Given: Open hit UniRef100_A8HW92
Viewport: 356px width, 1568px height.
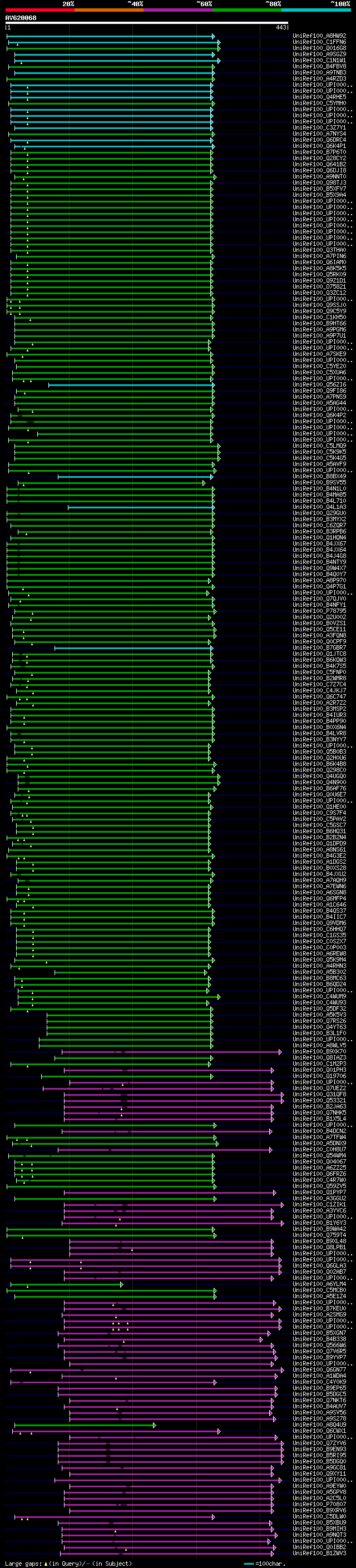Looking at the screenshot, I should click(x=319, y=36).
